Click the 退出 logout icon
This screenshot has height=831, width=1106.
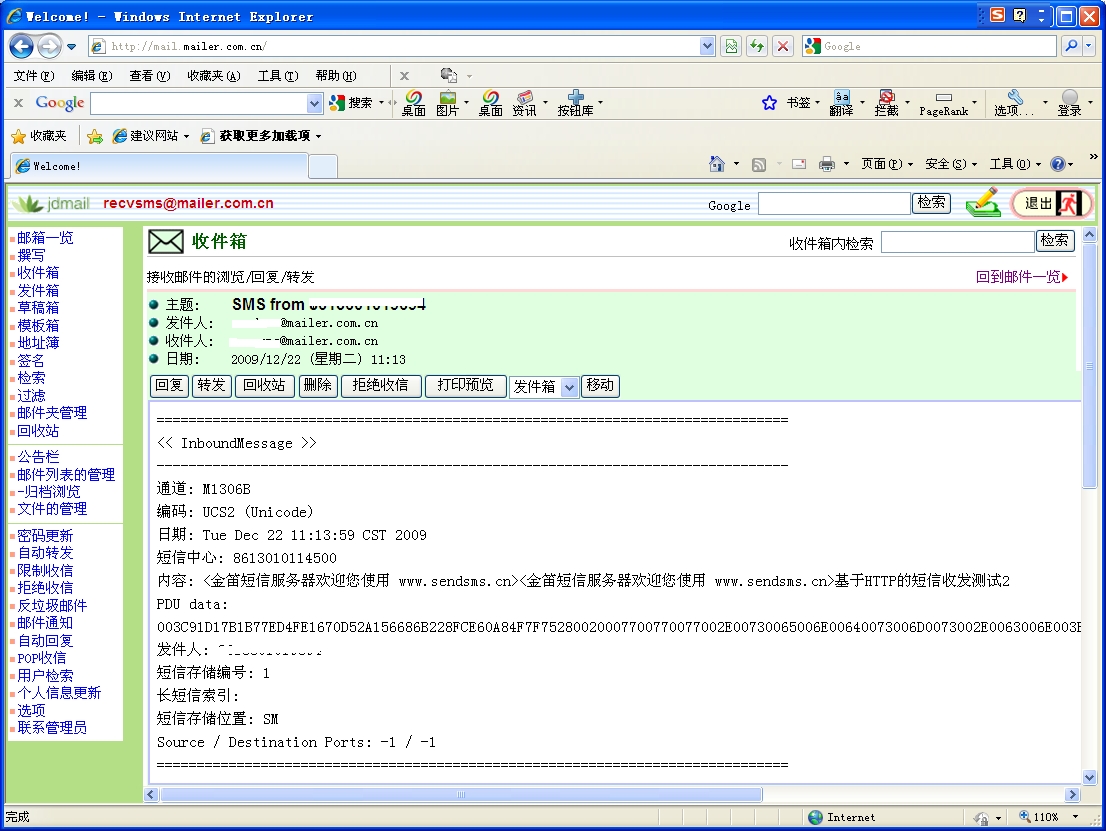point(1051,204)
